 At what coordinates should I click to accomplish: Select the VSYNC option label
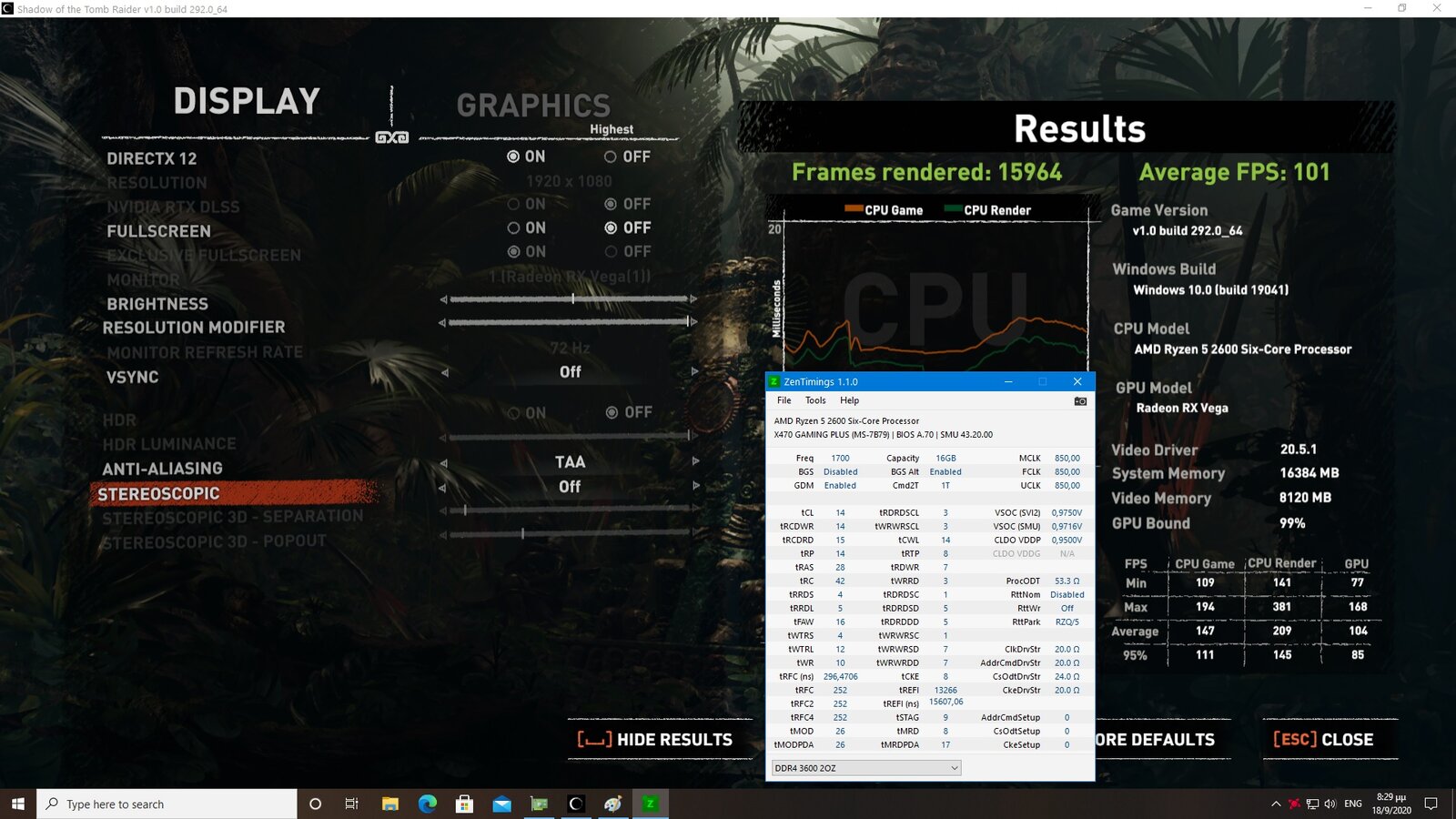click(x=133, y=377)
